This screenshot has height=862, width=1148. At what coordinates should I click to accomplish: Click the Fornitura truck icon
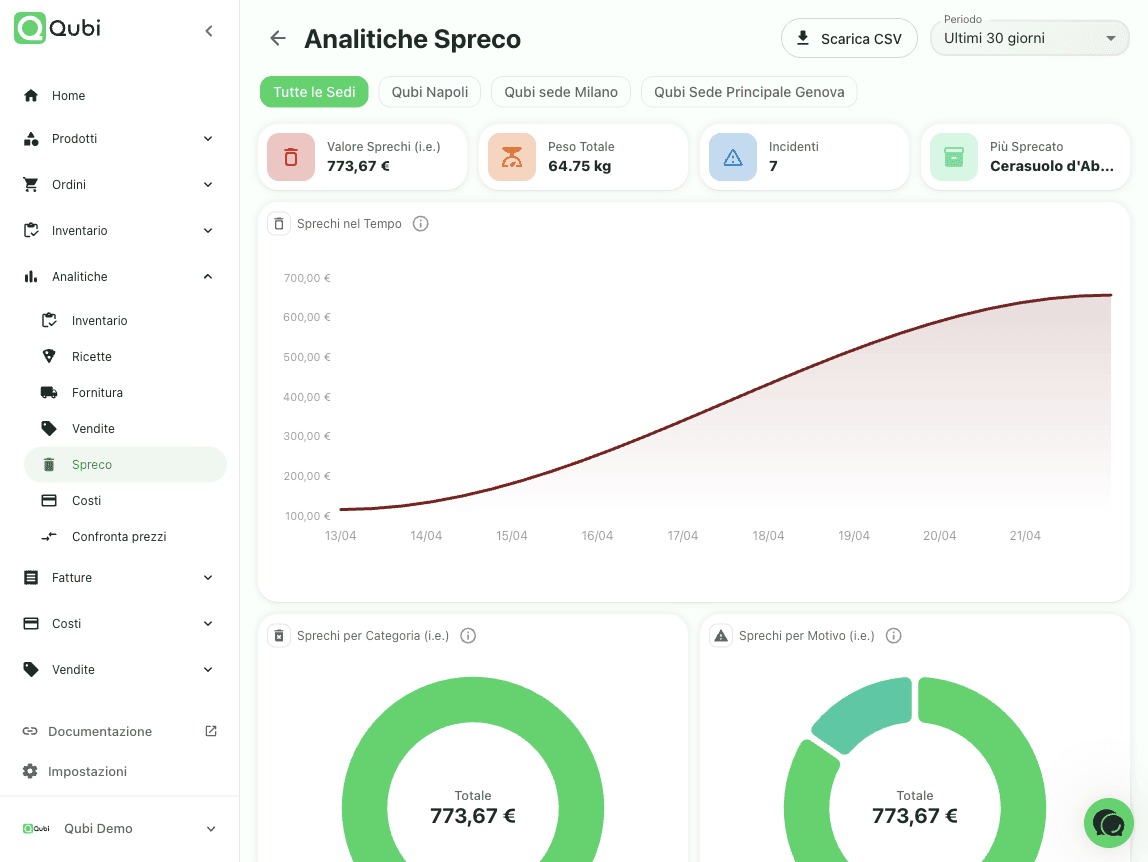click(49, 393)
